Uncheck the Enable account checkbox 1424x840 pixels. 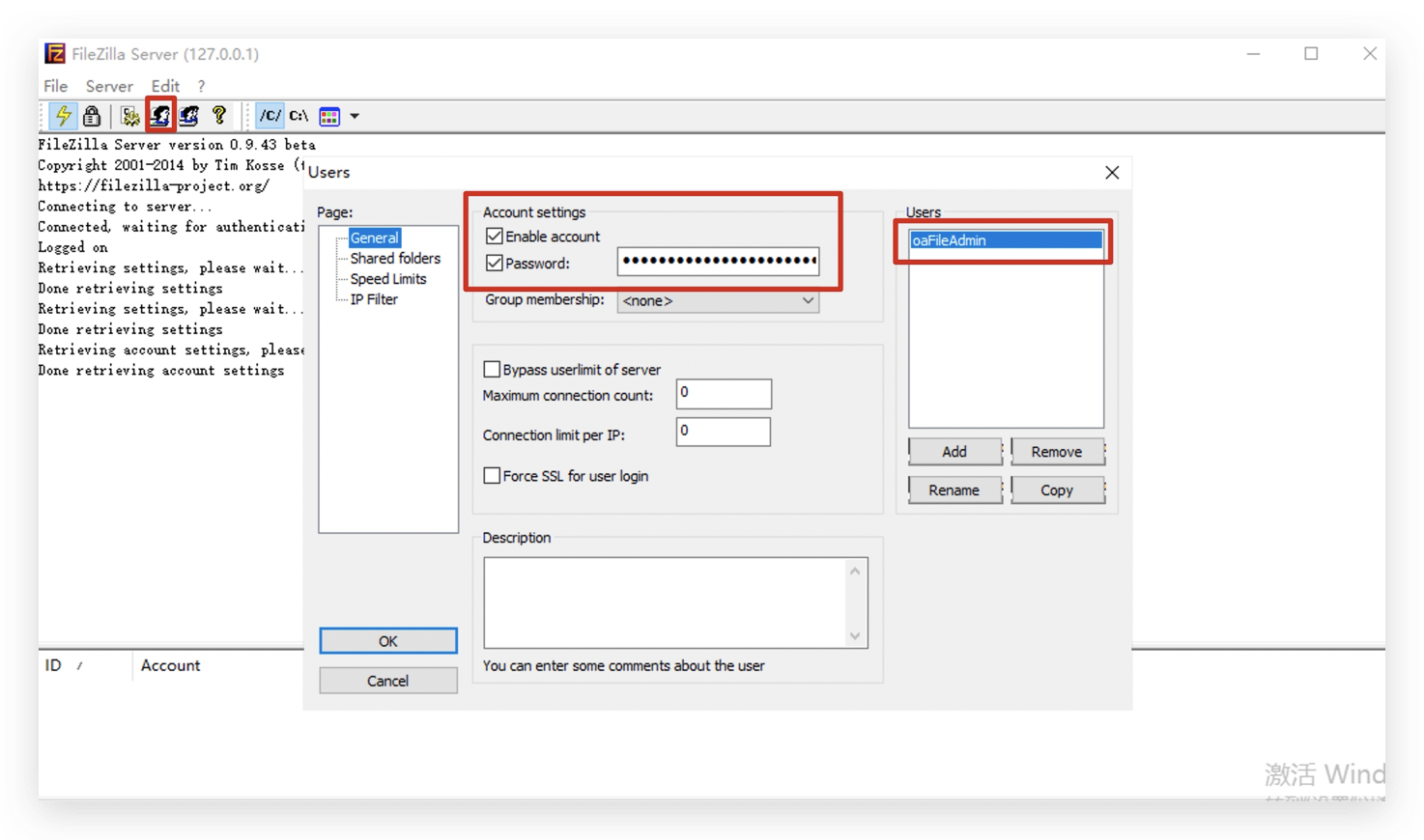(494, 236)
